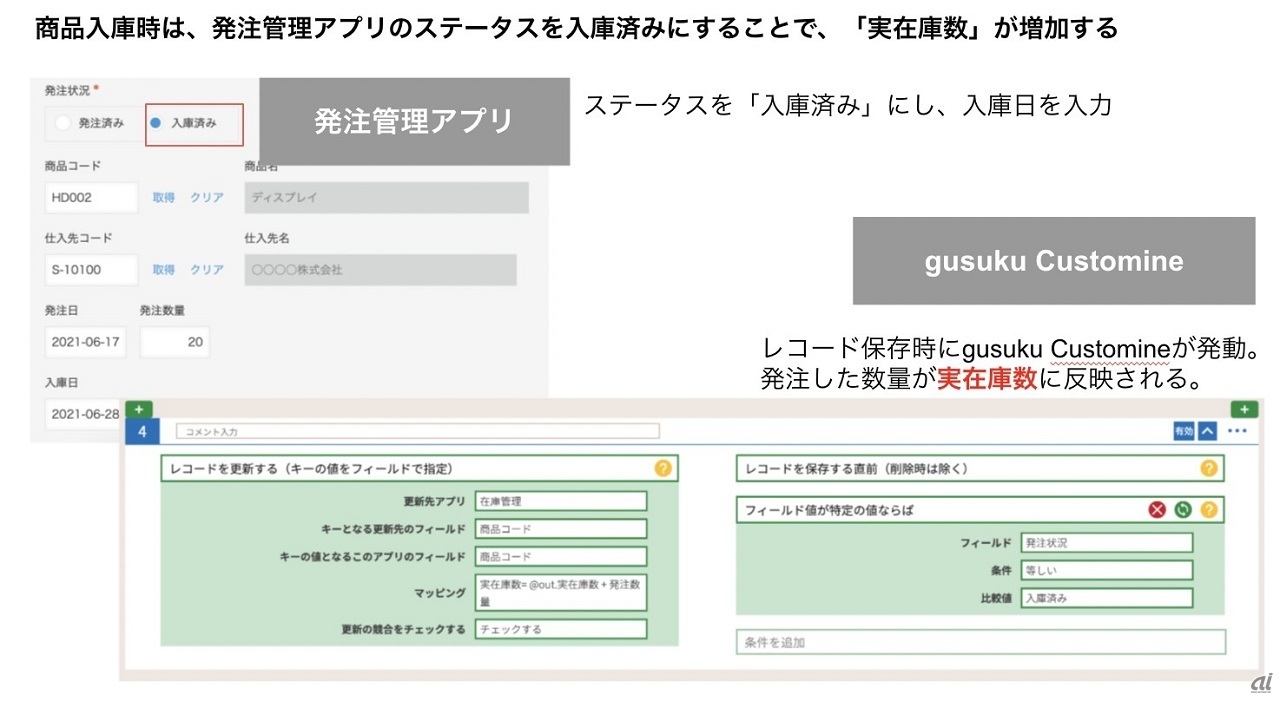Click the 商品名 field showing ディスプレイ

[x=386, y=197]
